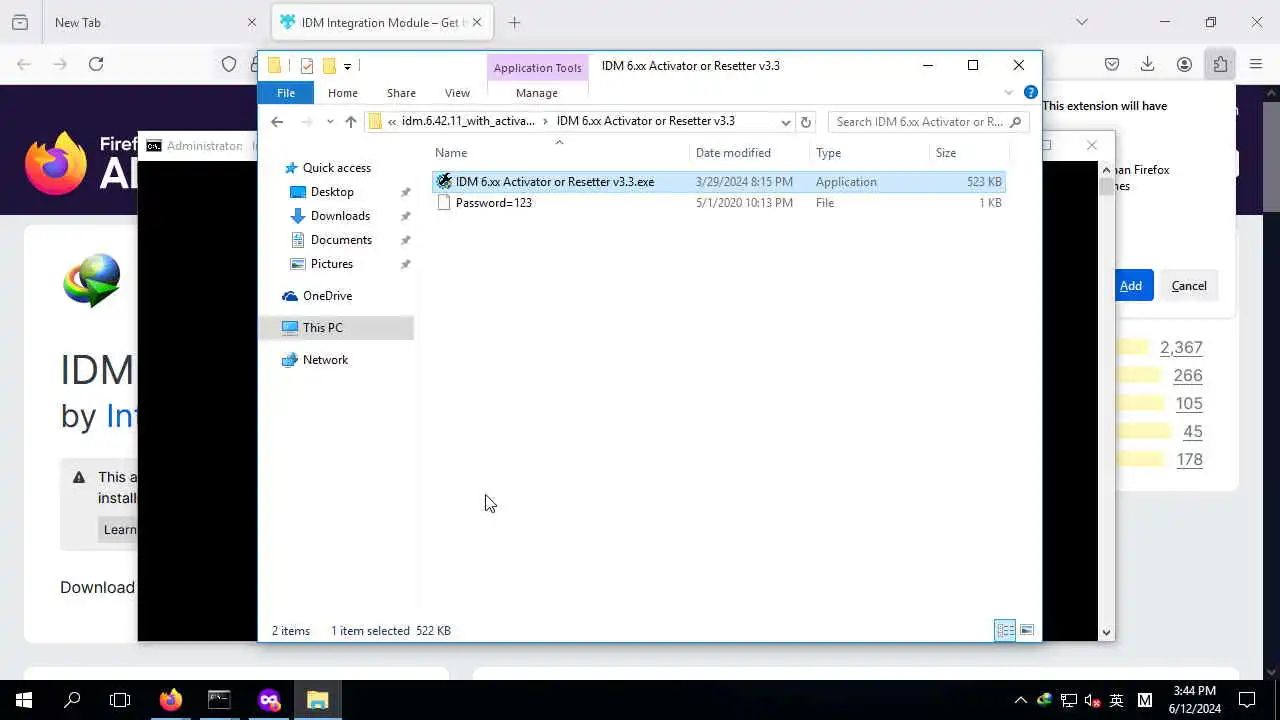Click the Properties quick access toolbar icon
1280x720 pixels.
coord(307,66)
